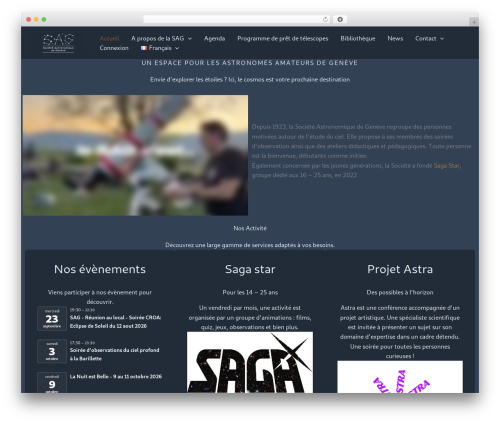Click the 17:30 – 23:30 event time
Screen dimensions: 500x423
tap(82, 343)
